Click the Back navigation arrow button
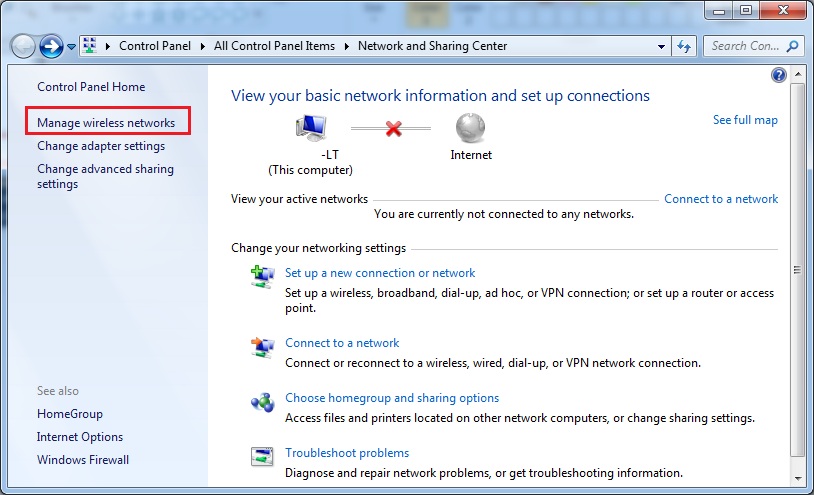814x495 pixels. click(23, 47)
